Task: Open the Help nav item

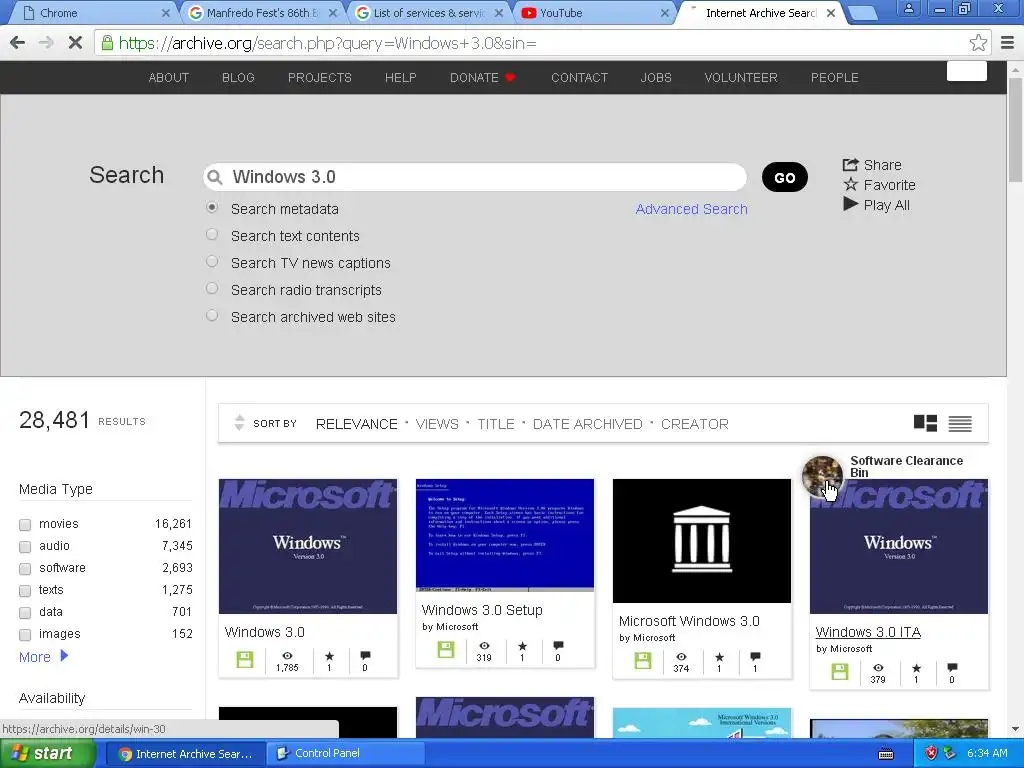Action: 400,78
